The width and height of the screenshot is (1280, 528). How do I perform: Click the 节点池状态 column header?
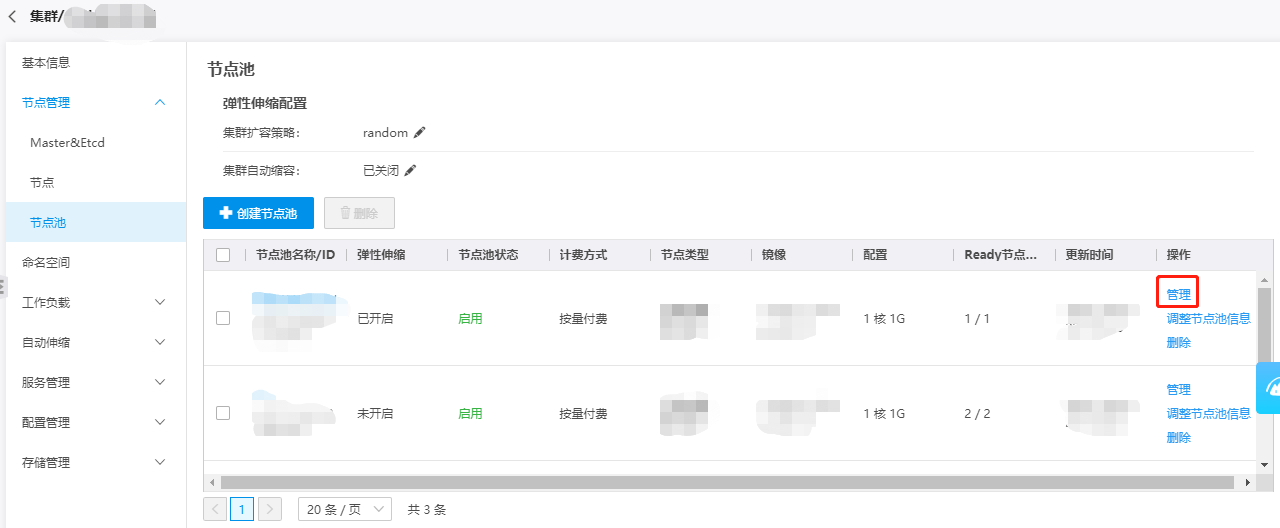pyautogui.click(x=488, y=255)
